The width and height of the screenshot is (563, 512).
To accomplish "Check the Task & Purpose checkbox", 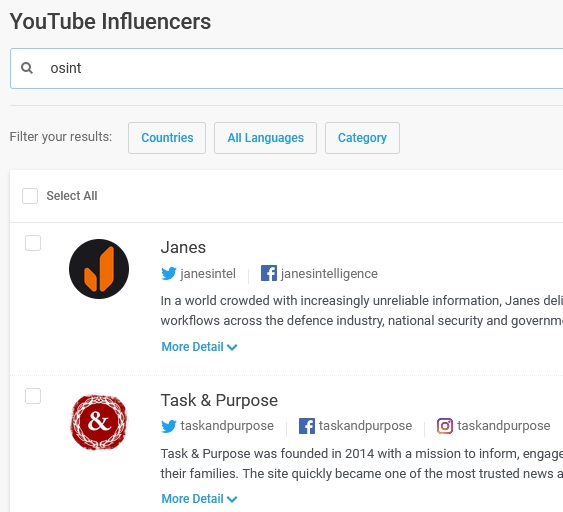I will click(33, 396).
